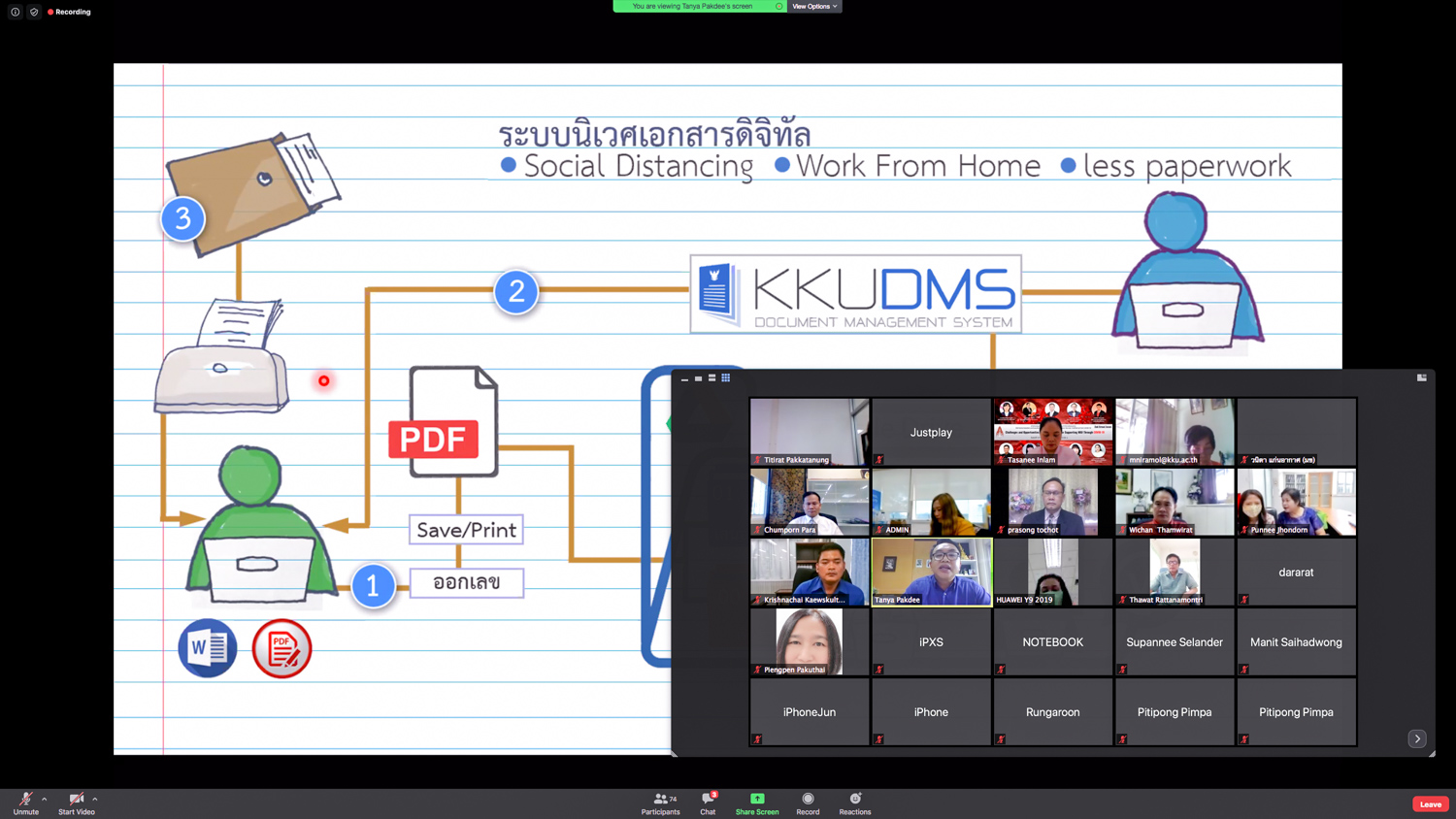
Task: Select the iPhoneJun participant tile
Action: point(810,711)
